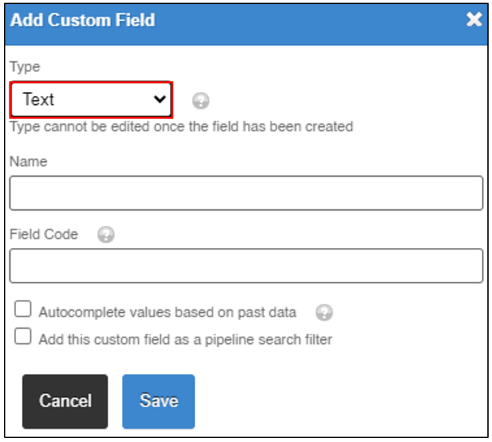Click the Name field label
Image resolution: width=492 pixels, height=442 pixels.
coord(28,162)
